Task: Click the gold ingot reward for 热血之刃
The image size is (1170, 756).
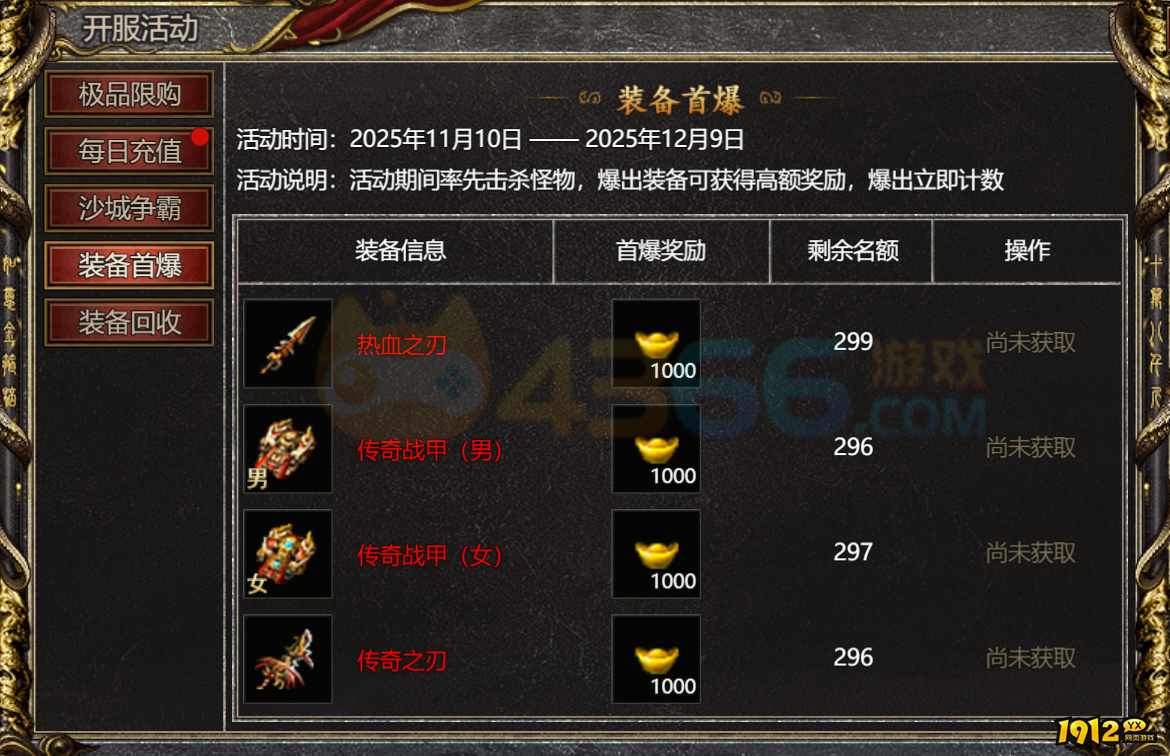Action: (656, 343)
